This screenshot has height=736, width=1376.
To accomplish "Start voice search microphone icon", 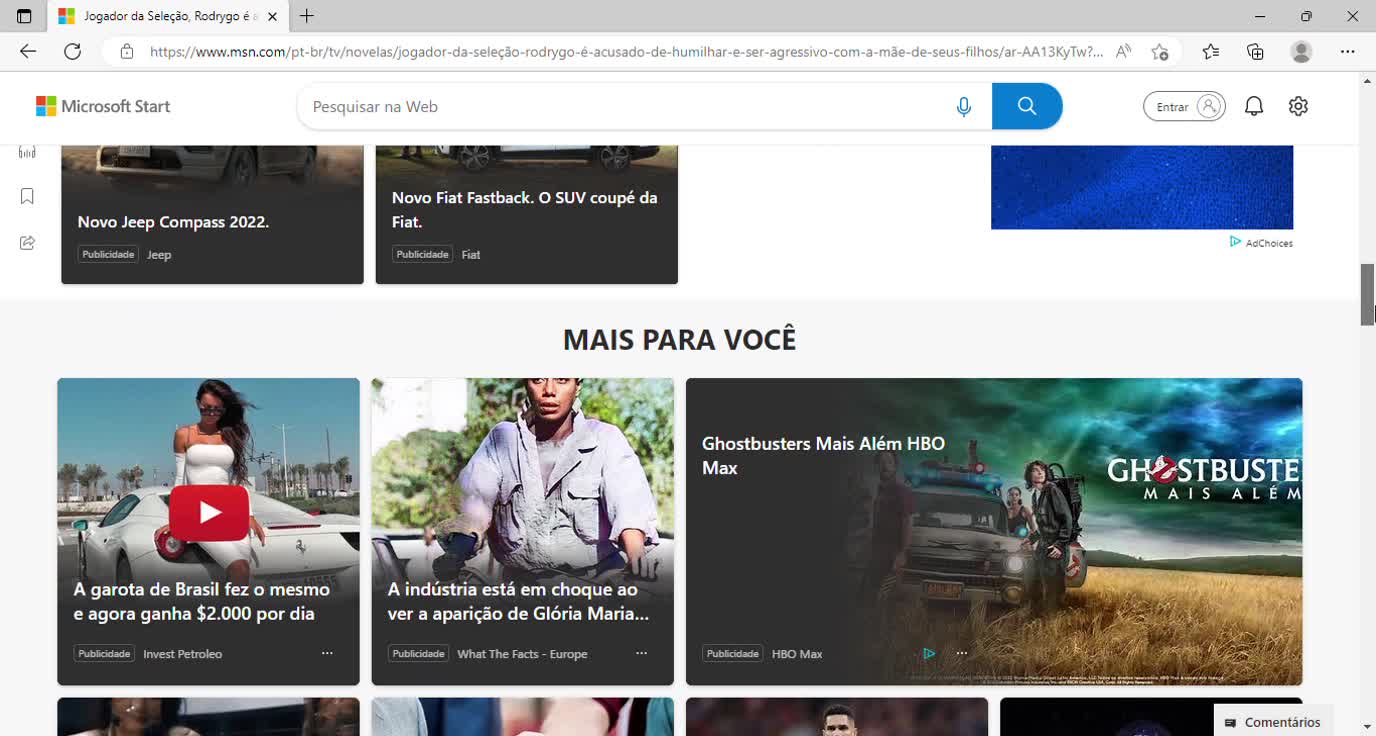I will [964, 106].
